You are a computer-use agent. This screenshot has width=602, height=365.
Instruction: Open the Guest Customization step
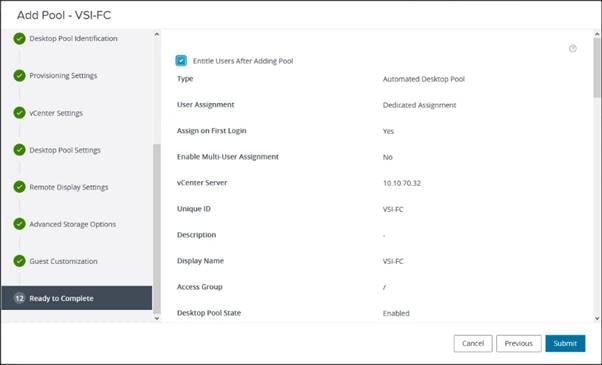point(63,261)
